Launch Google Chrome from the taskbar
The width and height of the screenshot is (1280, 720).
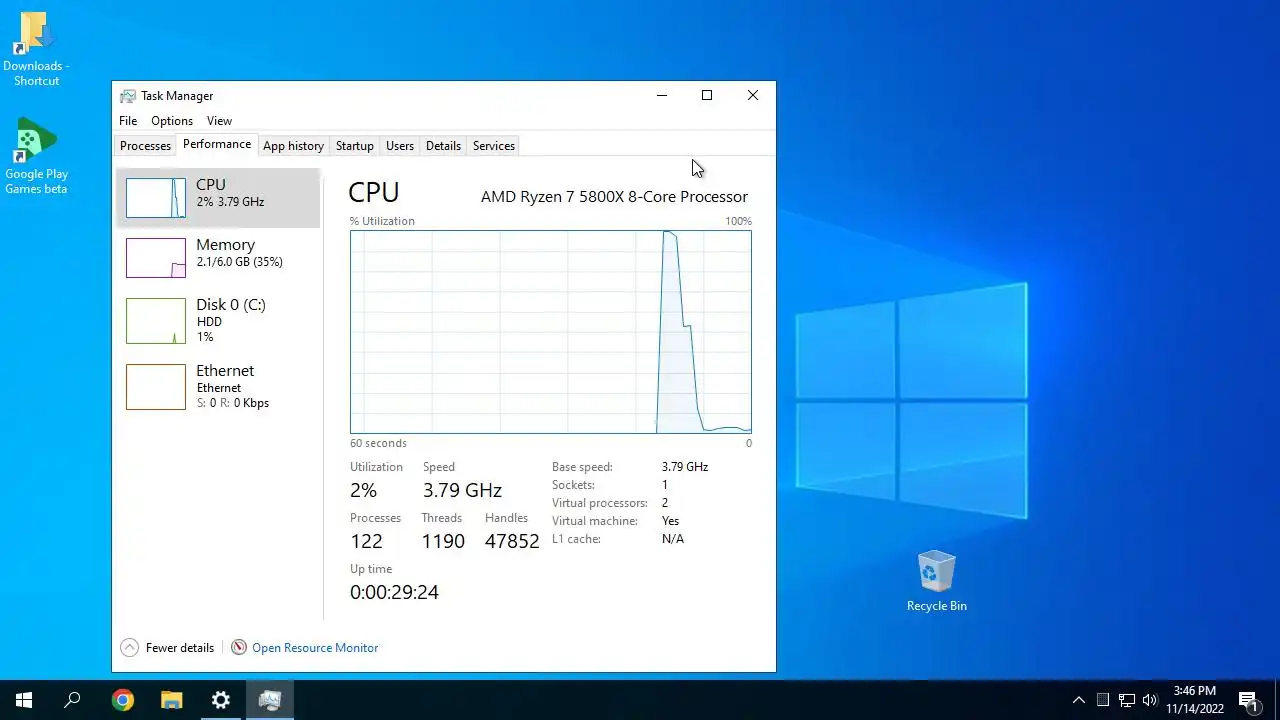122,700
